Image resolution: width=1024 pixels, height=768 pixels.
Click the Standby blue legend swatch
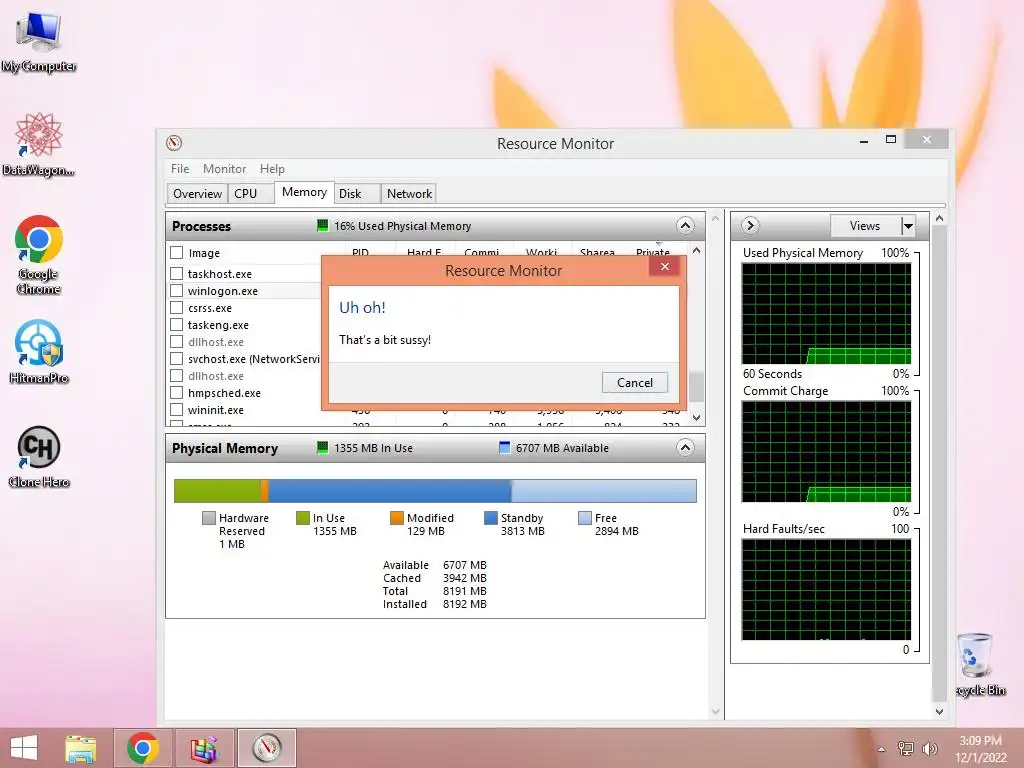point(490,518)
